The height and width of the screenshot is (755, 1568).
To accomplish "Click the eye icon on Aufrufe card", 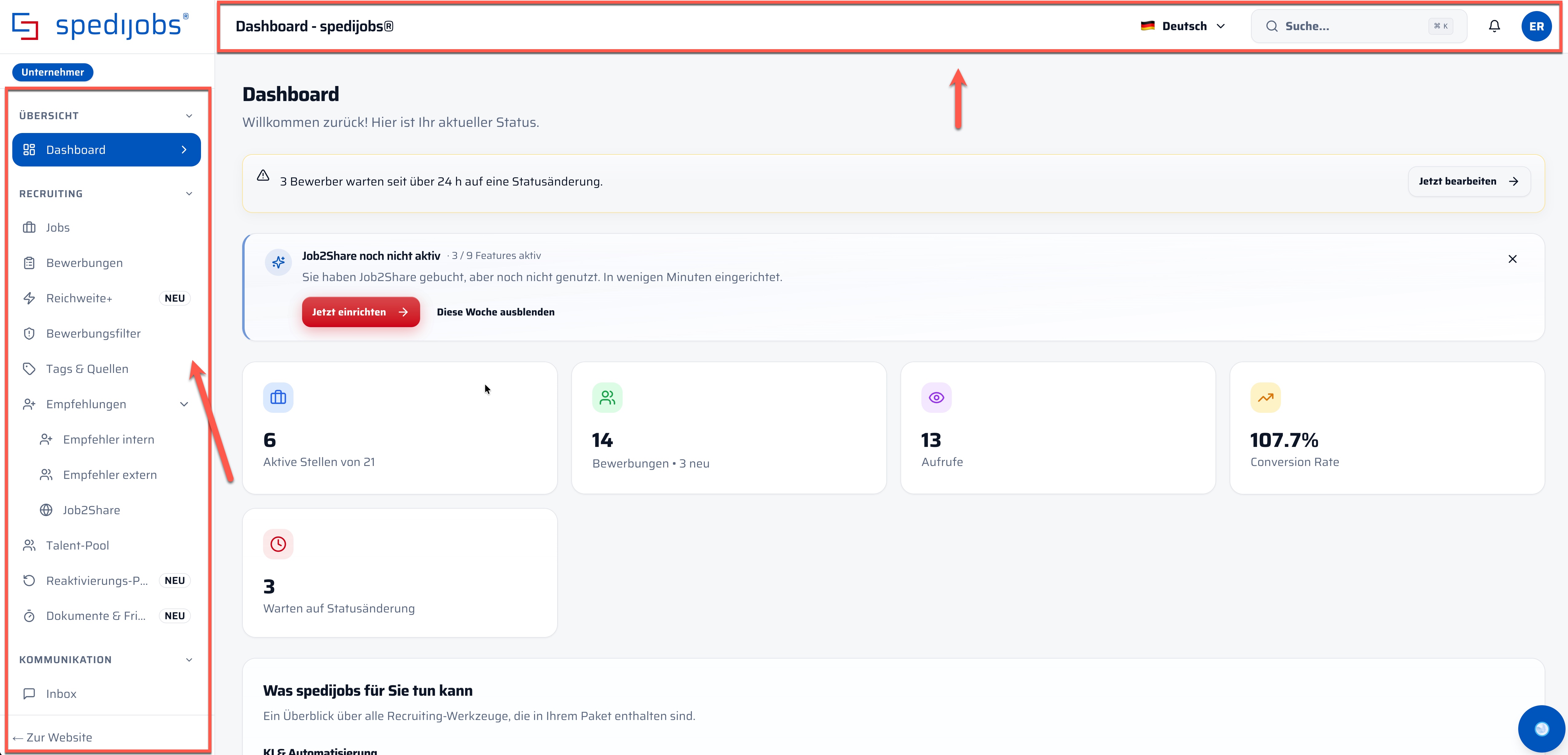I will [936, 397].
